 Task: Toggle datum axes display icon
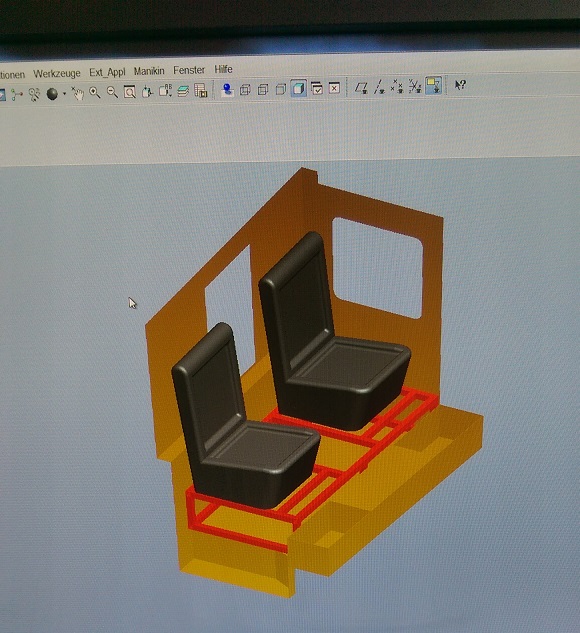point(379,87)
